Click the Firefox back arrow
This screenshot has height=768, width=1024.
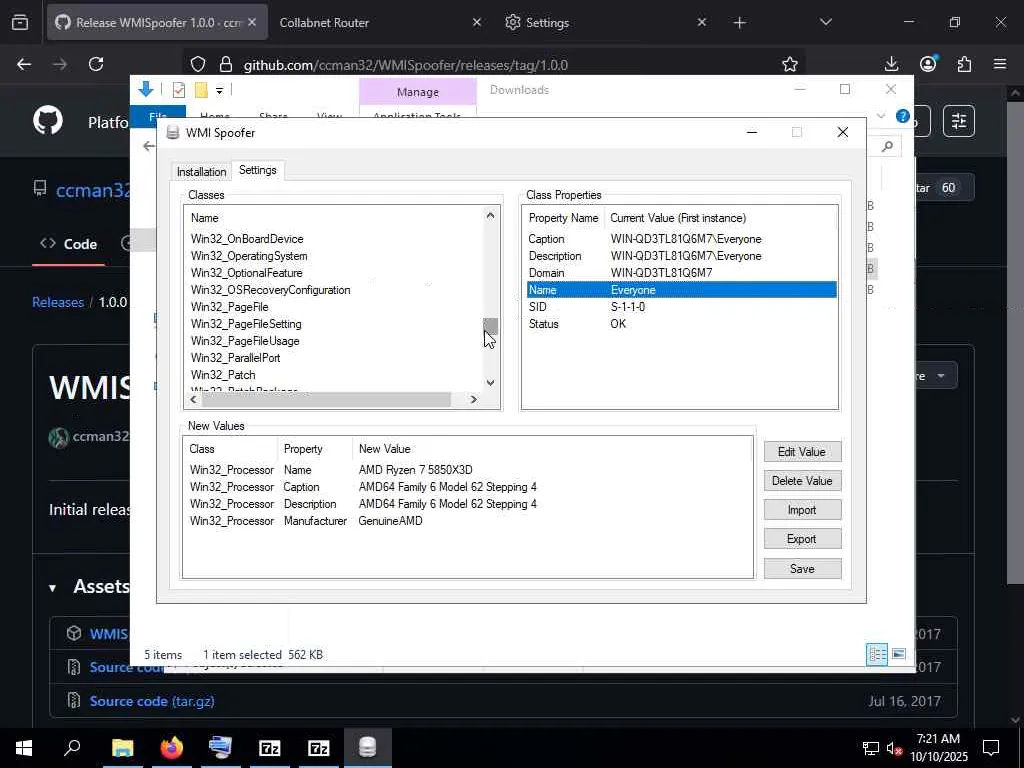pos(24,64)
